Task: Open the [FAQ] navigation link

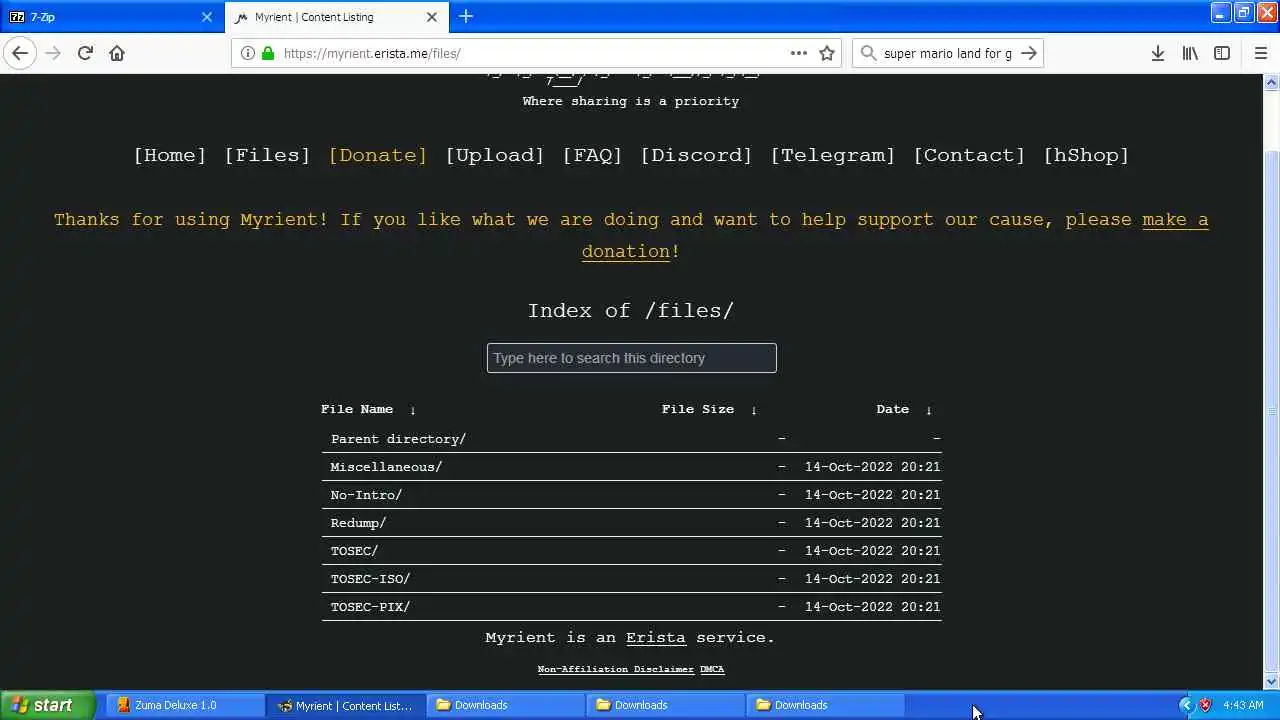Action: coord(592,155)
